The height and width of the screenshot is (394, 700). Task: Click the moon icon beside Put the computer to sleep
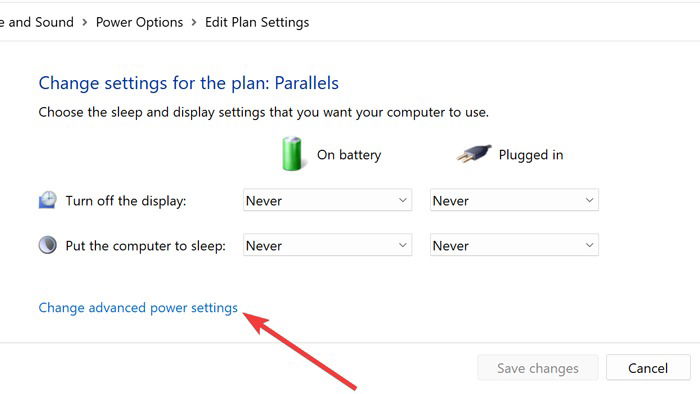coord(48,245)
